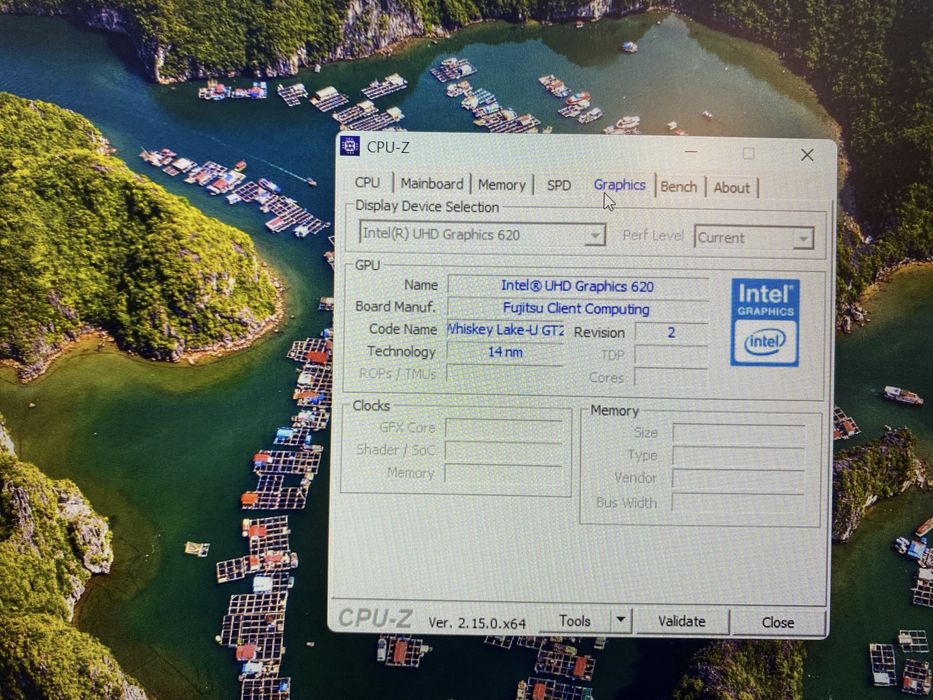This screenshot has width=933, height=700.
Task: Click the empty Memory Type field
Action: [738, 456]
